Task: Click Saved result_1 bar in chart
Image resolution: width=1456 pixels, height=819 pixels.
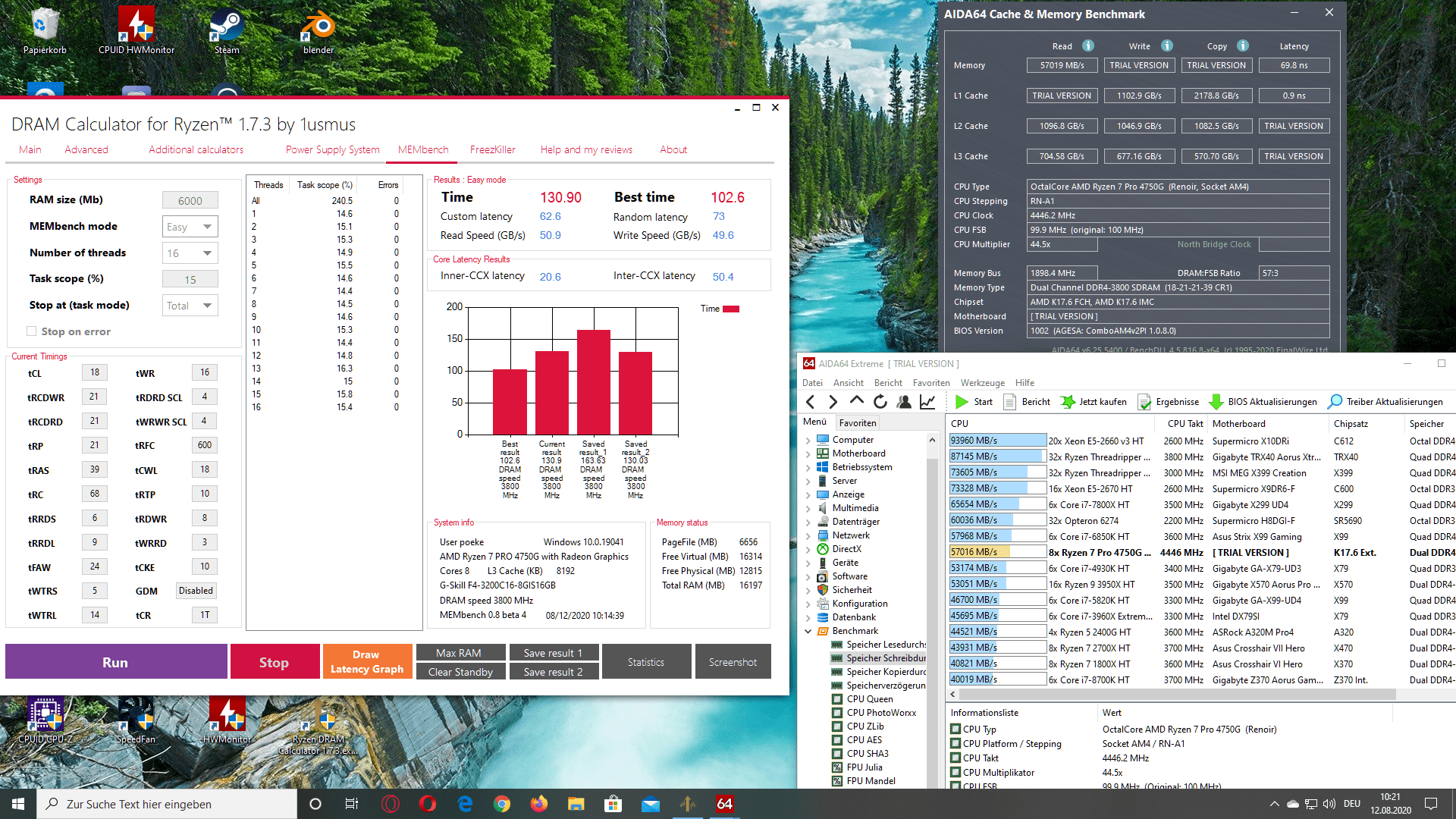Action: 594,382
